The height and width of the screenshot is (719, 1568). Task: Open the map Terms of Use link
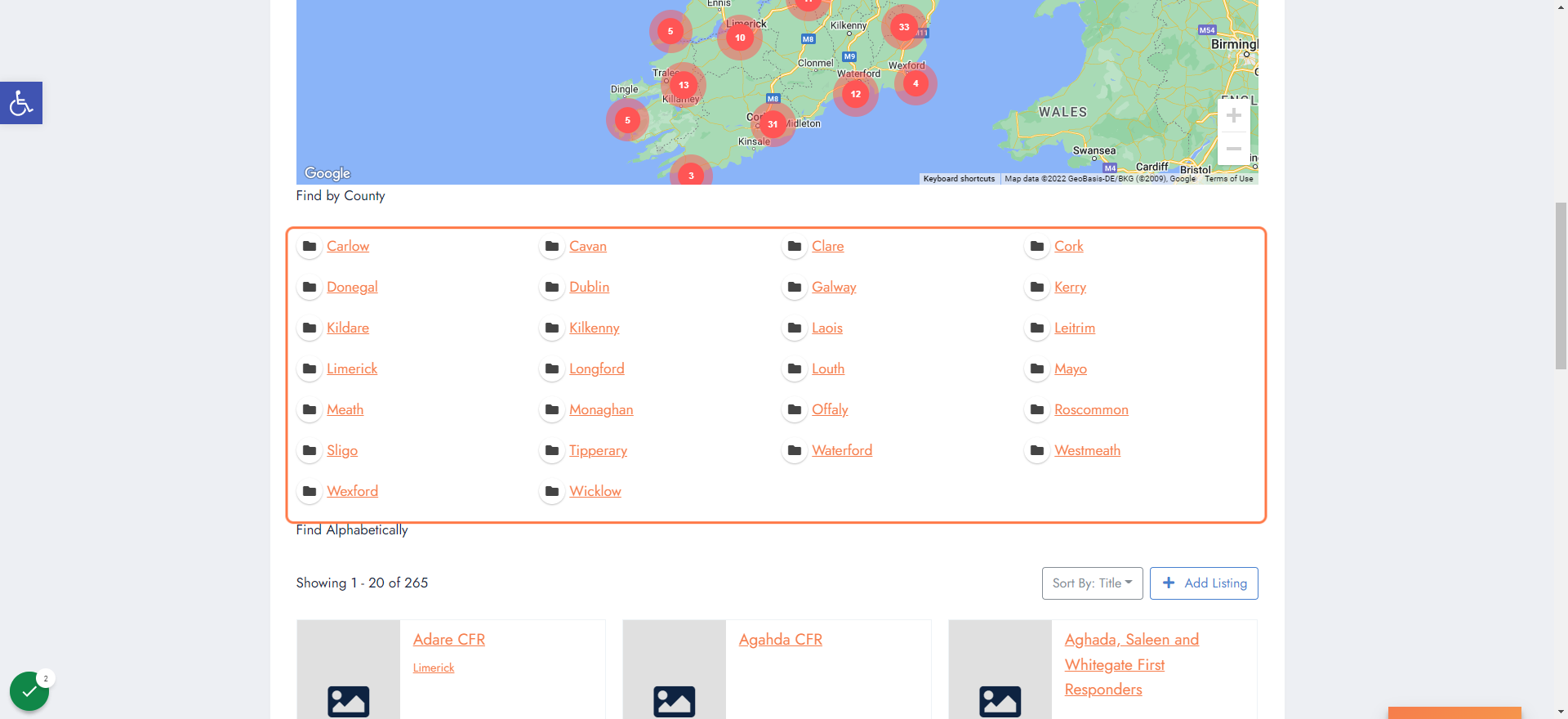tap(1229, 179)
